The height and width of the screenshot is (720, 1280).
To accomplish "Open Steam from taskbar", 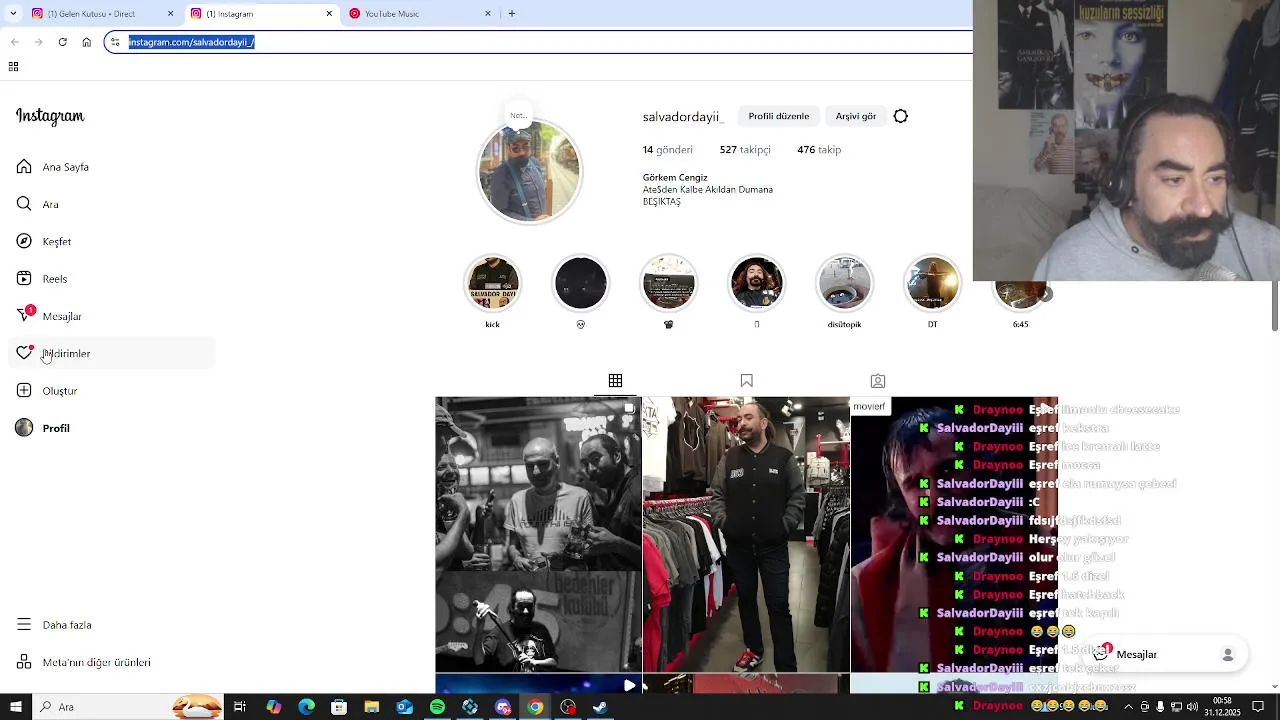I will click(600, 707).
